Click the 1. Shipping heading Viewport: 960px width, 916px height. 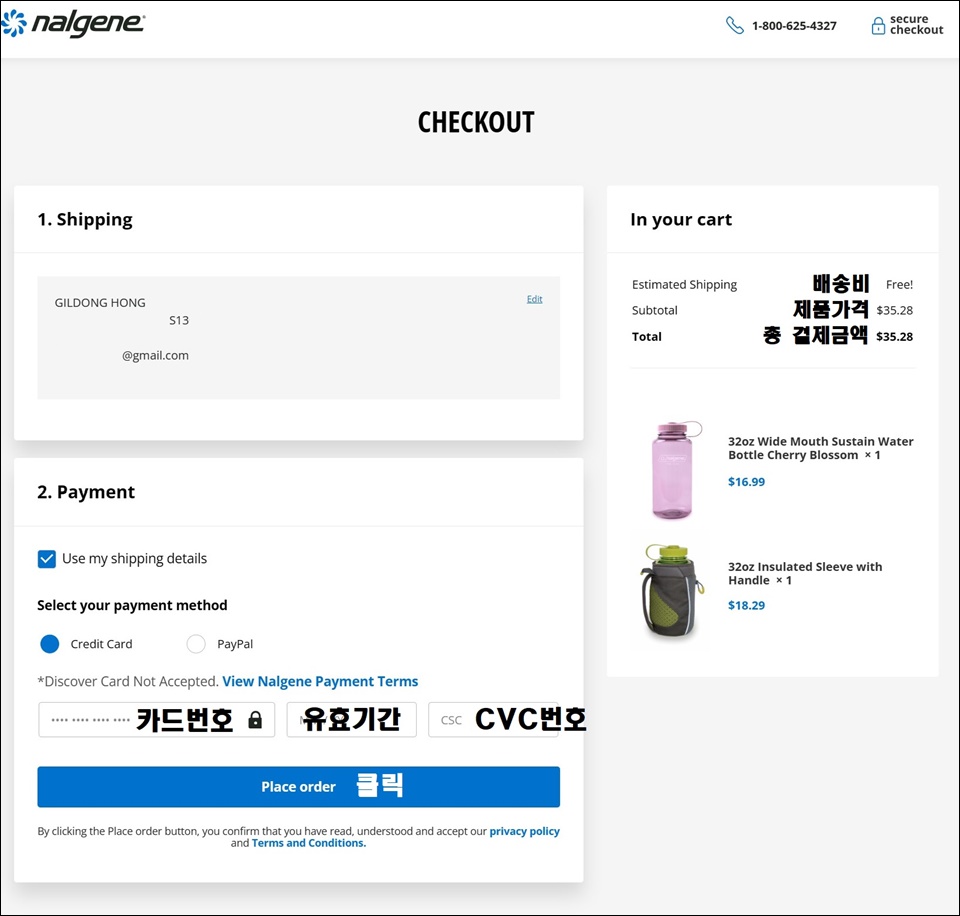click(x=85, y=219)
